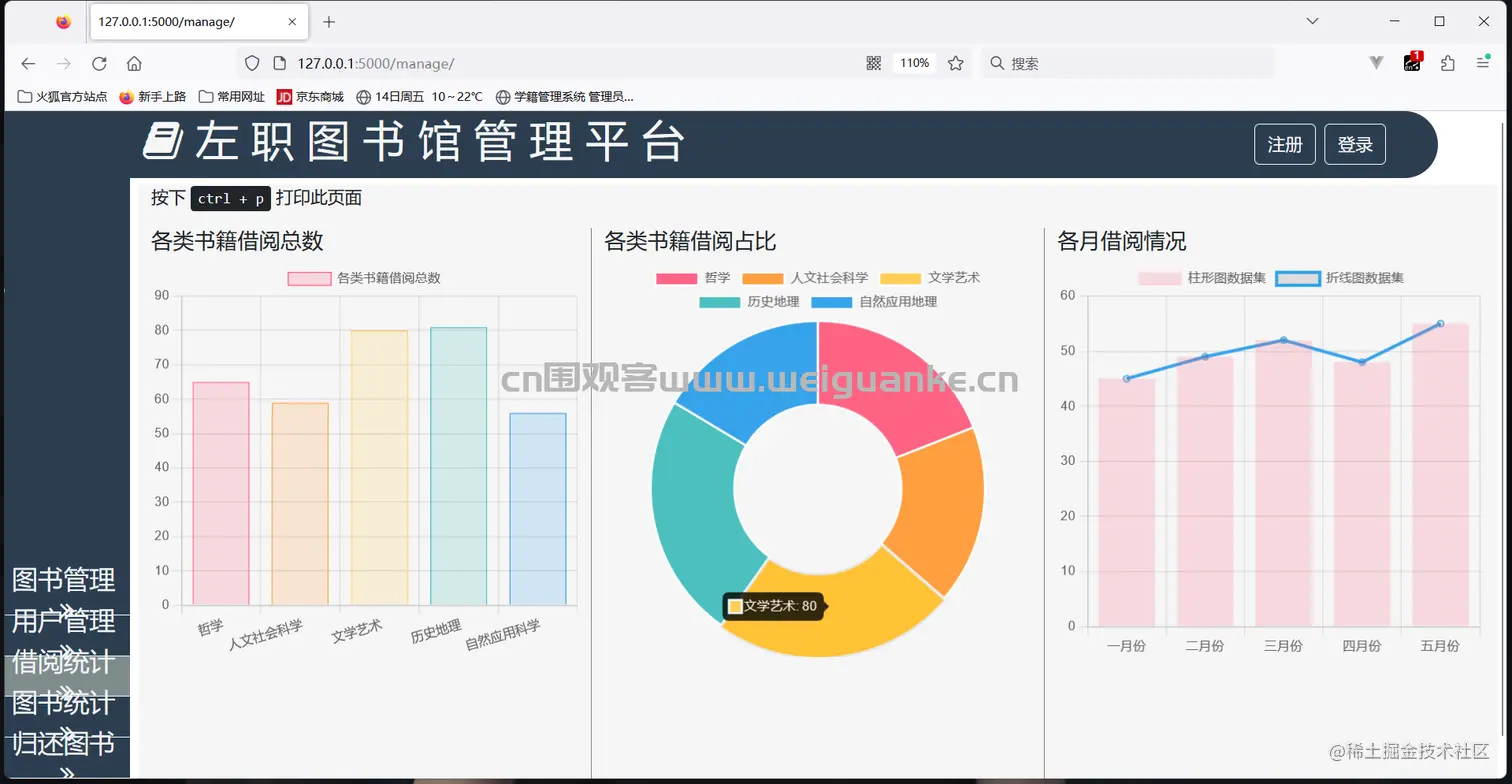Show site information from the page icon
This screenshot has height=784, width=1512.
coord(279,63)
